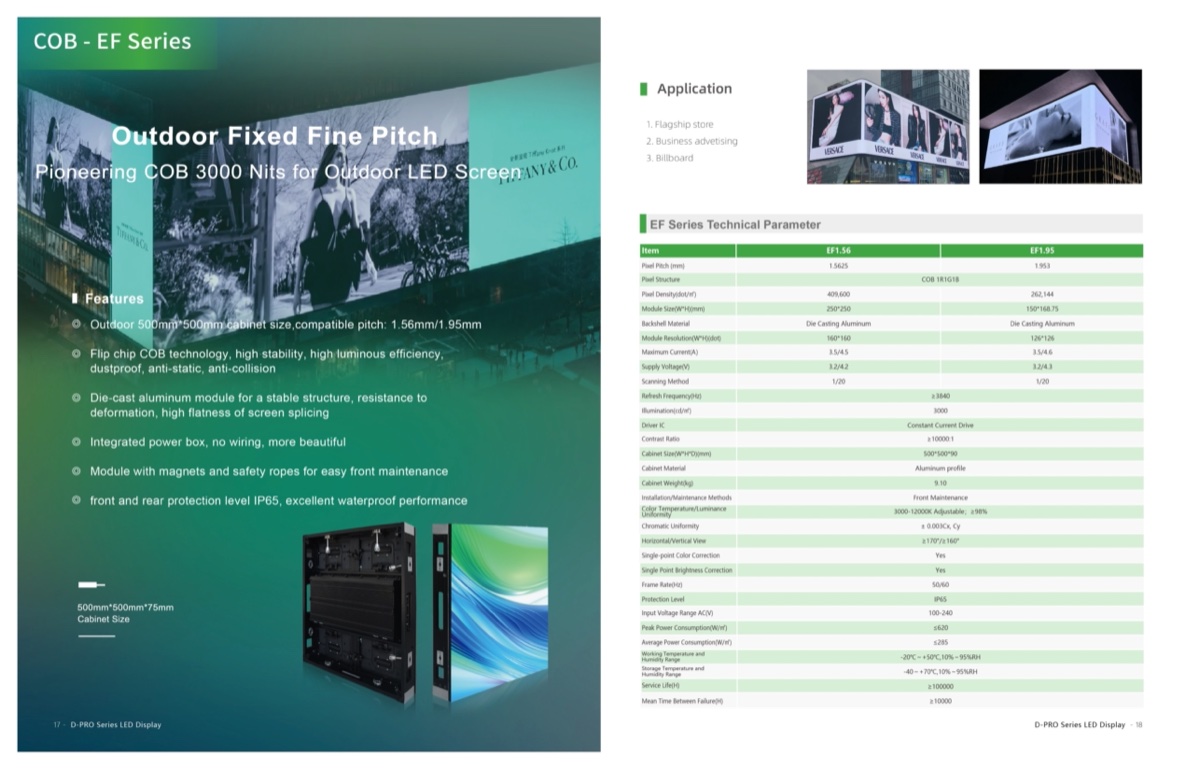
Task: Click the 'COB 1R1G1B' pixel structure value
Action: click(x=940, y=280)
